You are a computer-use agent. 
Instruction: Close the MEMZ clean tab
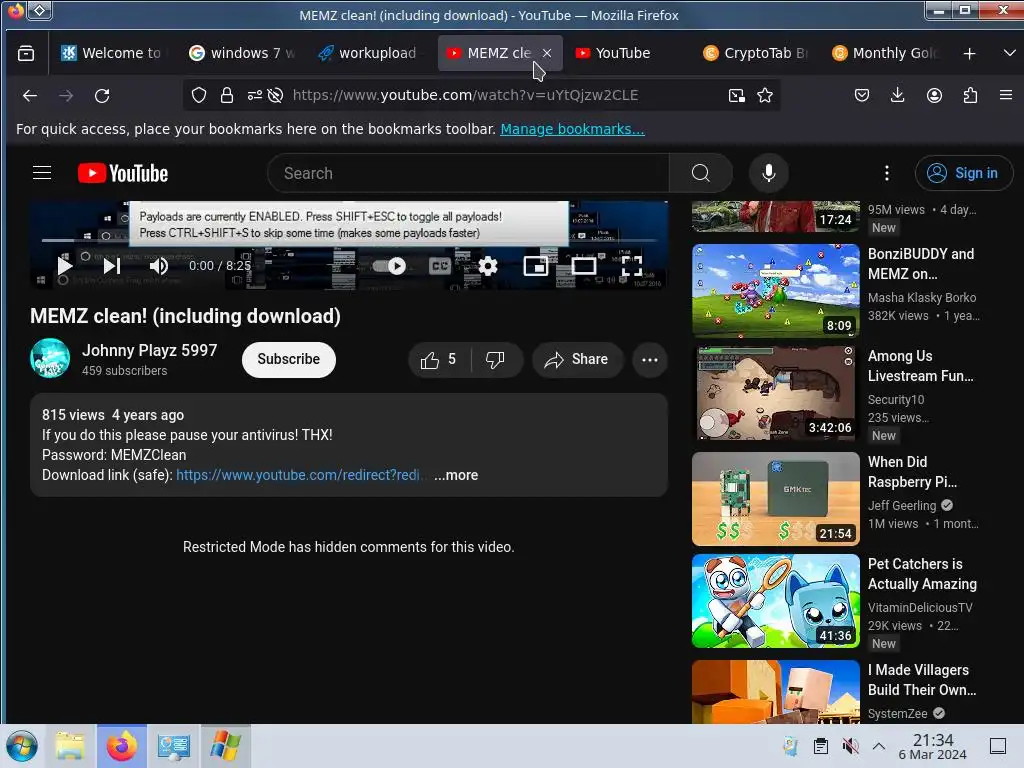coord(547,53)
